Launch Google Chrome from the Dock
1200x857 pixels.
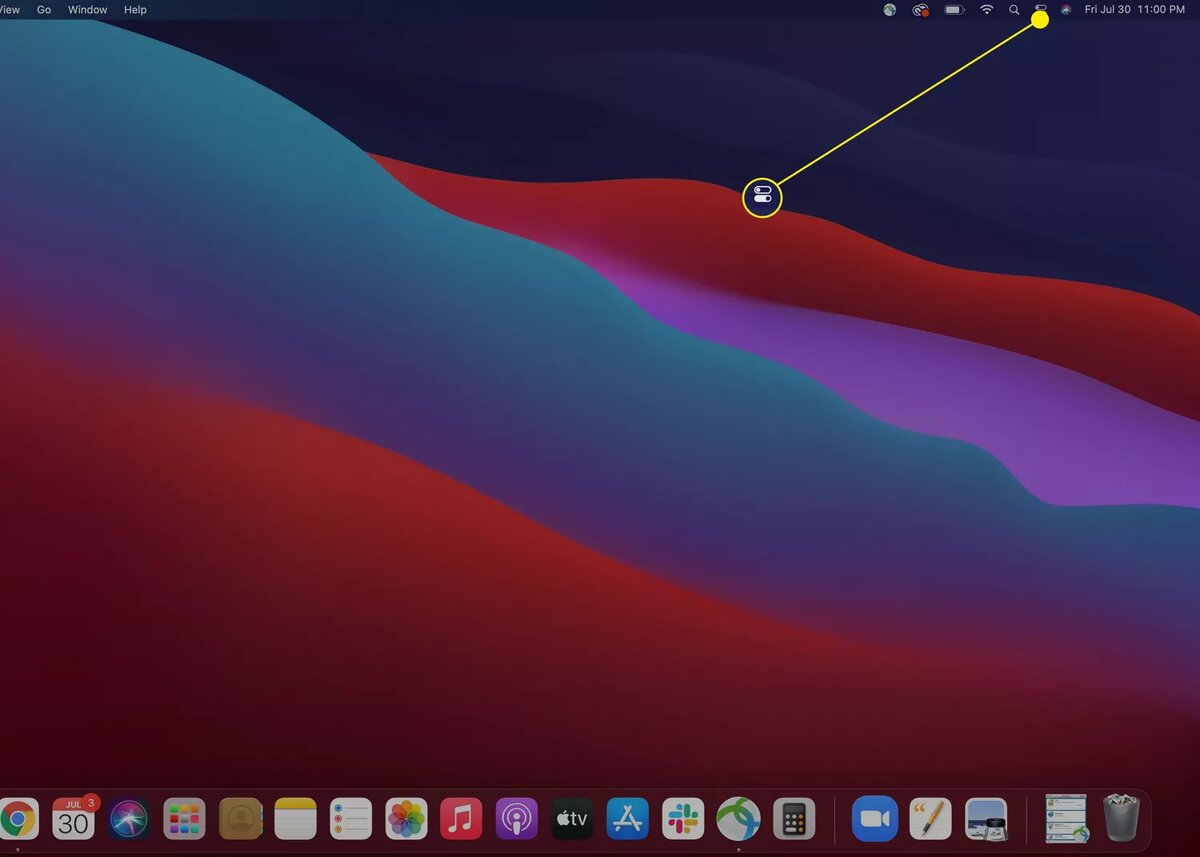tap(17, 819)
